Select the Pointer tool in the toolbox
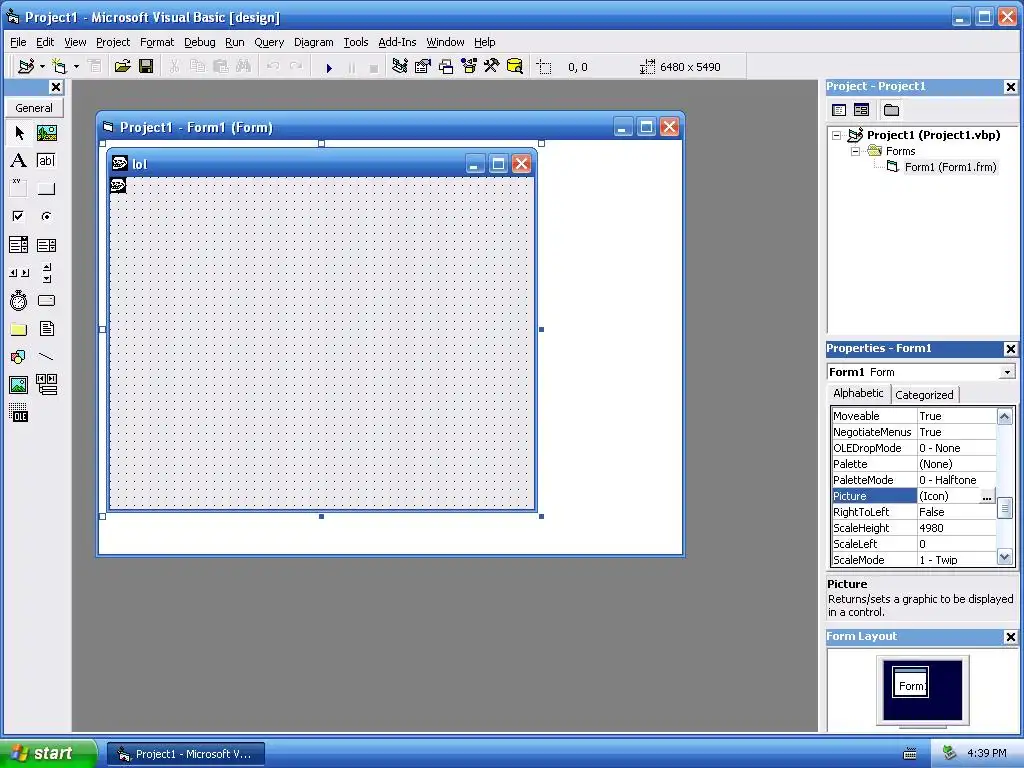This screenshot has height=768, width=1024. point(19,133)
